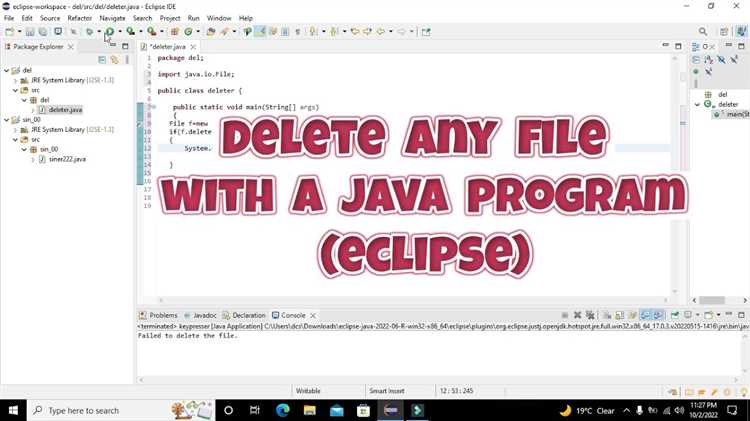This screenshot has width=750, height=421.
Task: Click Pin Console icon
Action: coord(674,315)
